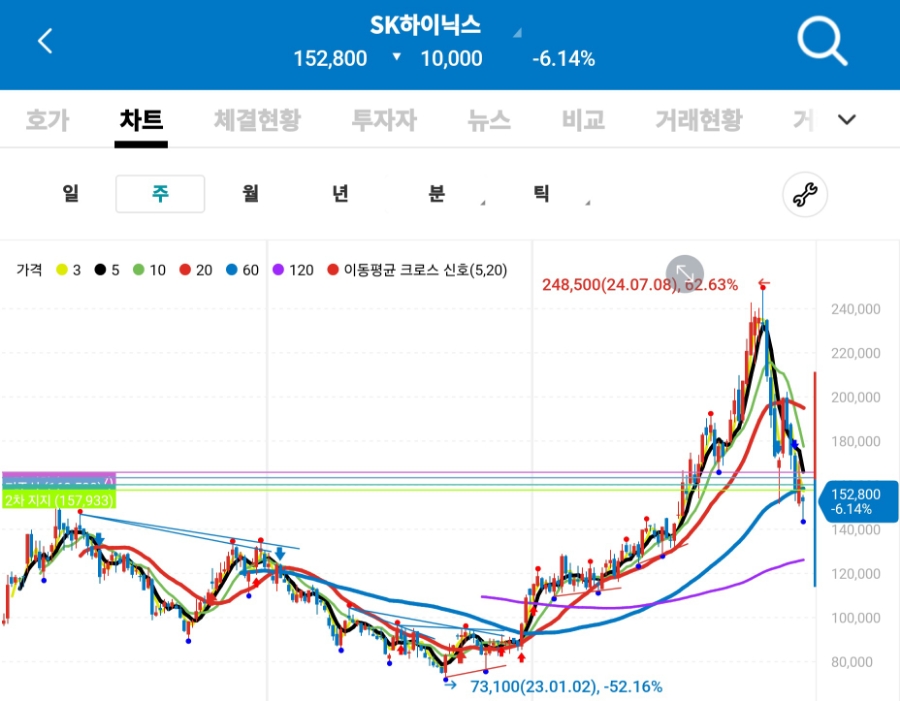Open the 투자자 tab
The height and width of the screenshot is (701, 900).
(384, 120)
